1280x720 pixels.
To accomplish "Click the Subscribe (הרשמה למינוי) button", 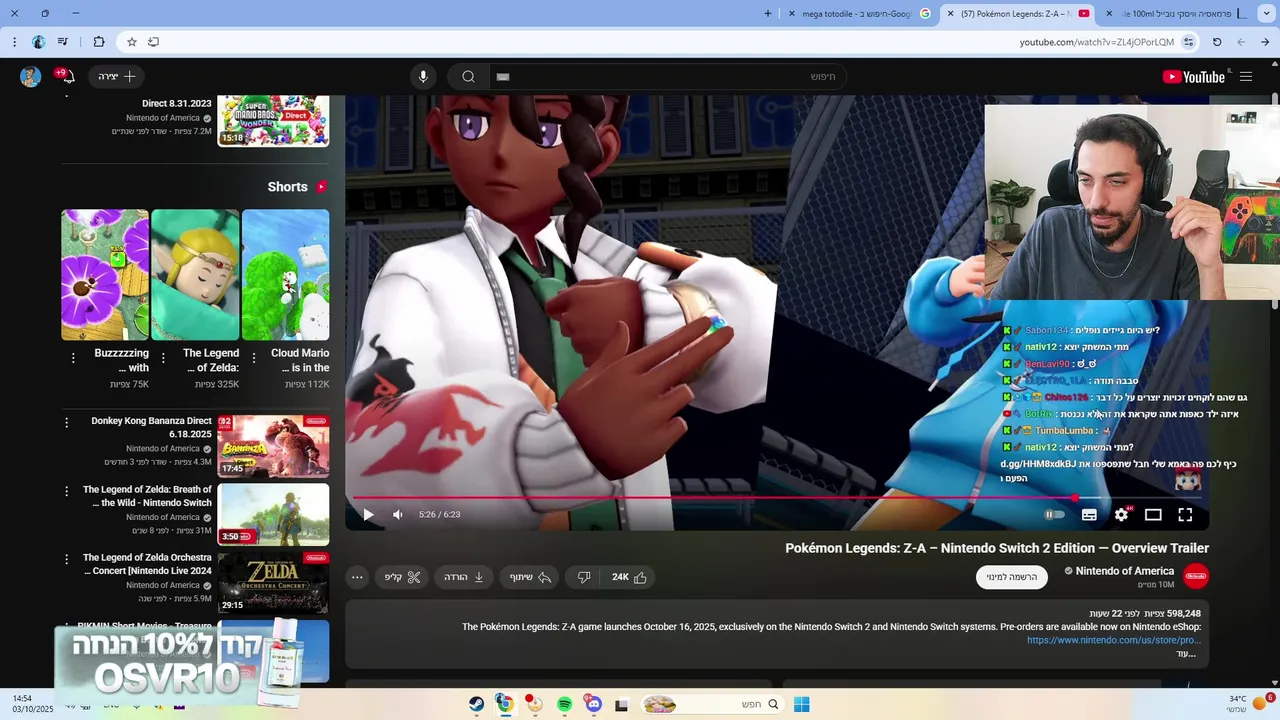I will coord(1011,577).
